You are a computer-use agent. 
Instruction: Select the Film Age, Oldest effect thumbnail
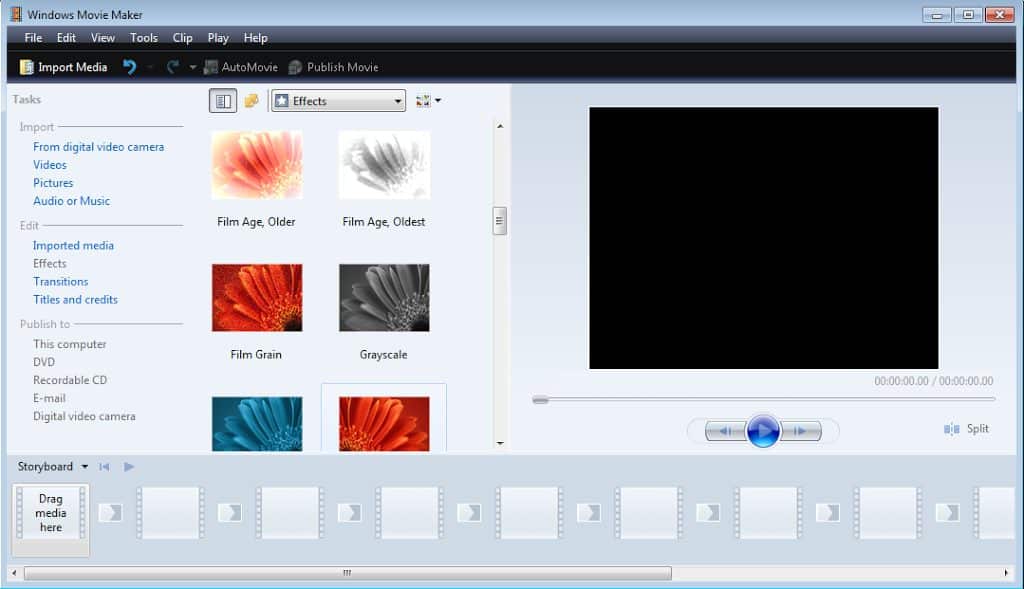point(384,165)
